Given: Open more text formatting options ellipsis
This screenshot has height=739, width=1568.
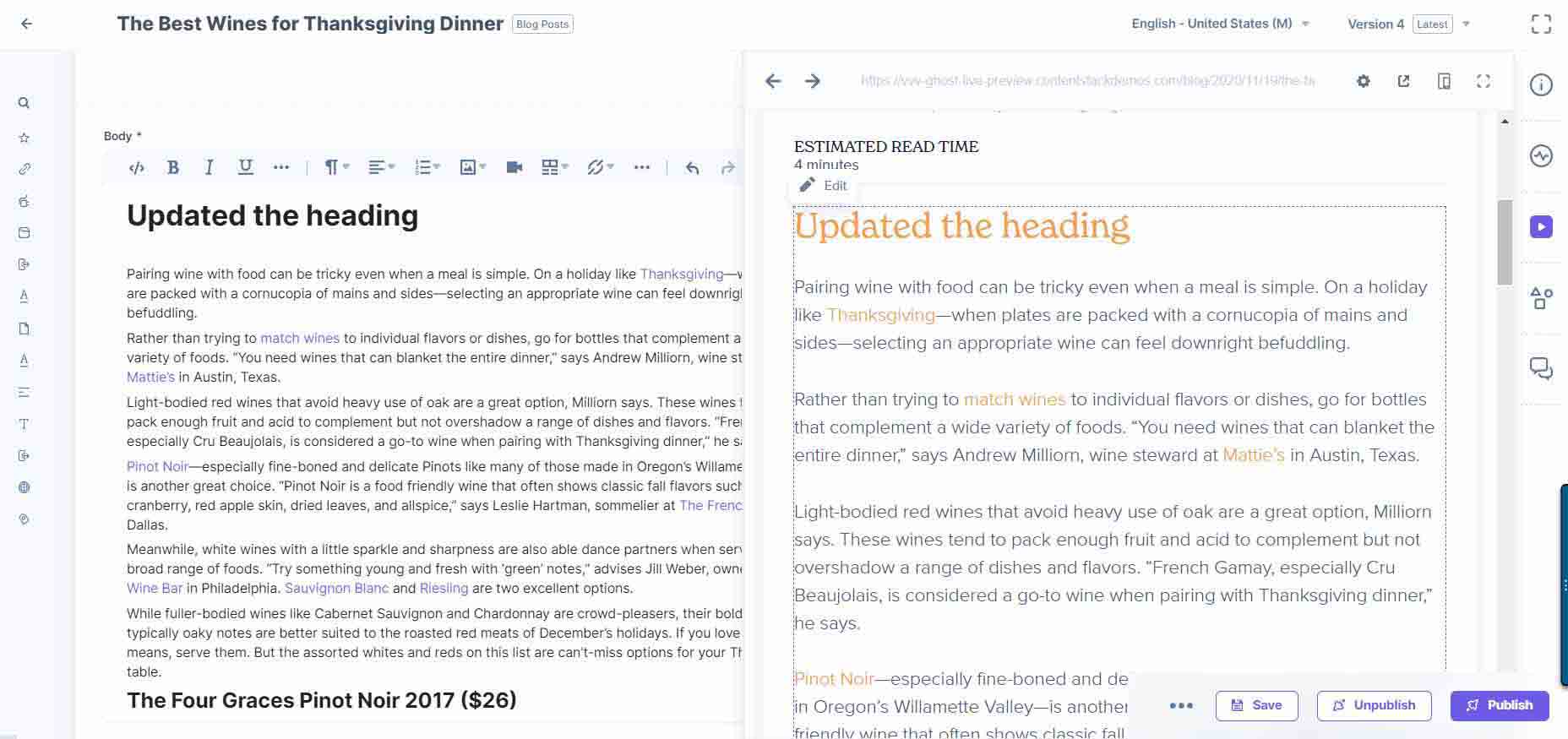Looking at the screenshot, I should point(281,167).
